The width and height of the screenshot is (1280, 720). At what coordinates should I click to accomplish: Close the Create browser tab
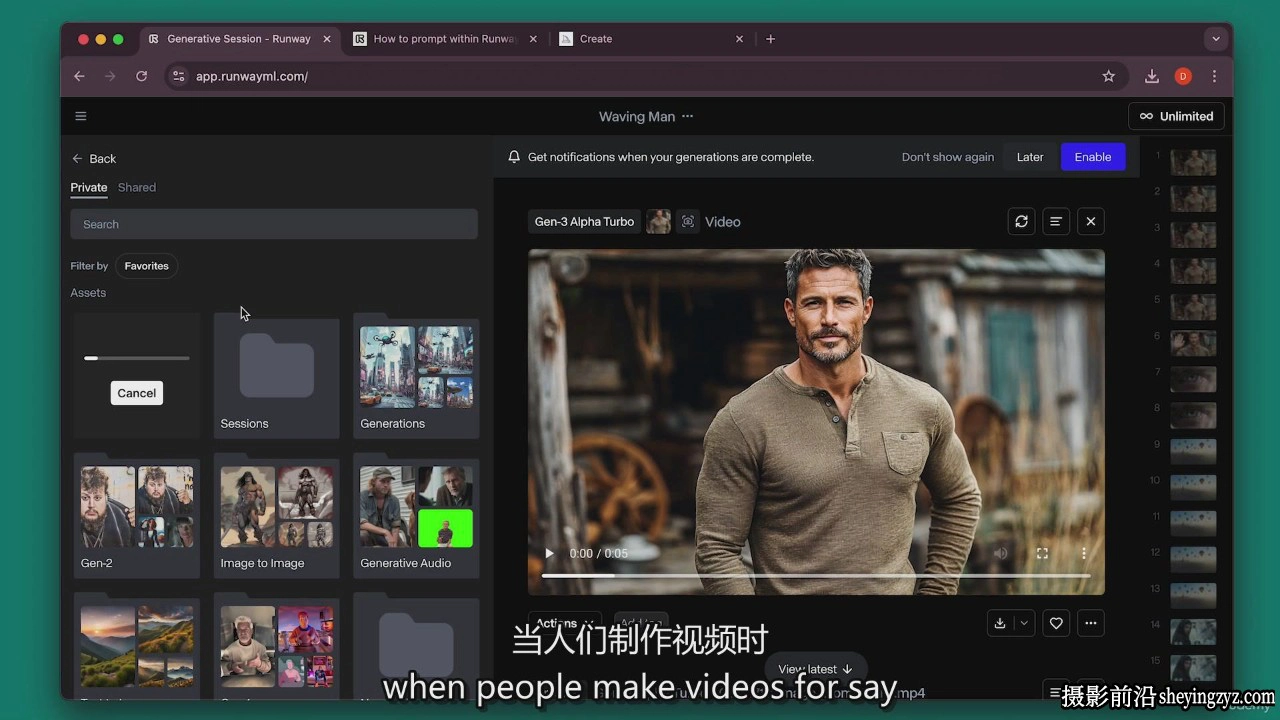tap(740, 39)
